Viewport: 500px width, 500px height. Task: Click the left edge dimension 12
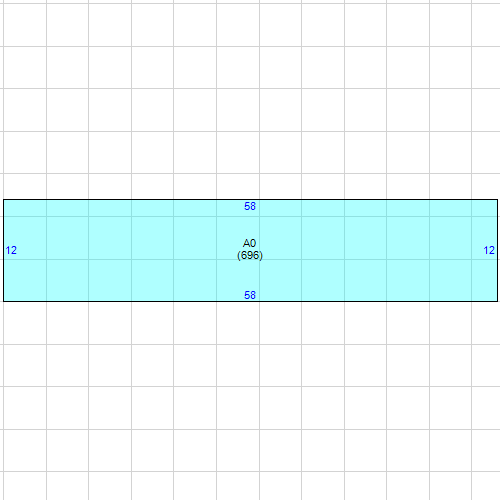pos(11,250)
